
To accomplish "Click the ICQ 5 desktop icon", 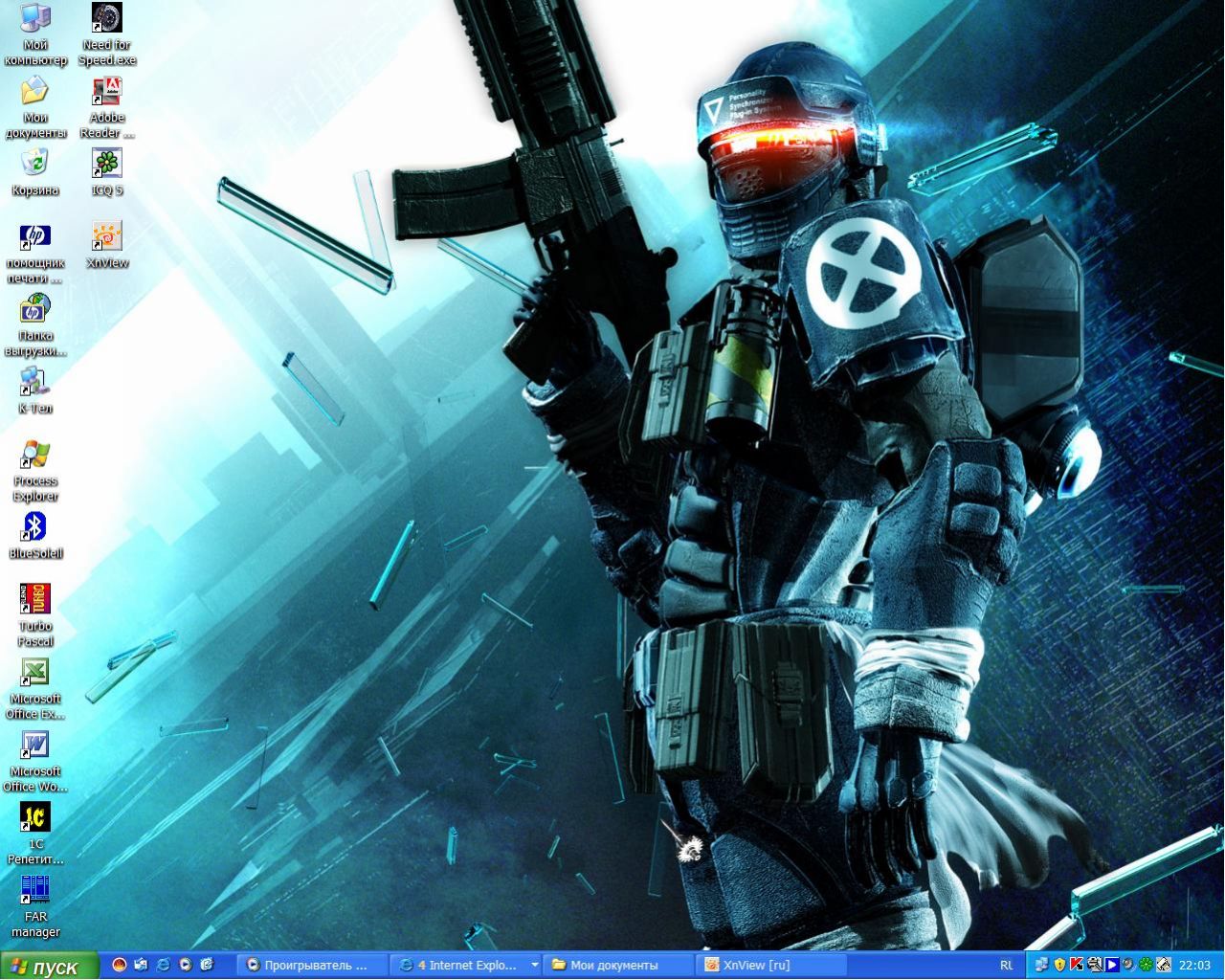I will tap(106, 164).
